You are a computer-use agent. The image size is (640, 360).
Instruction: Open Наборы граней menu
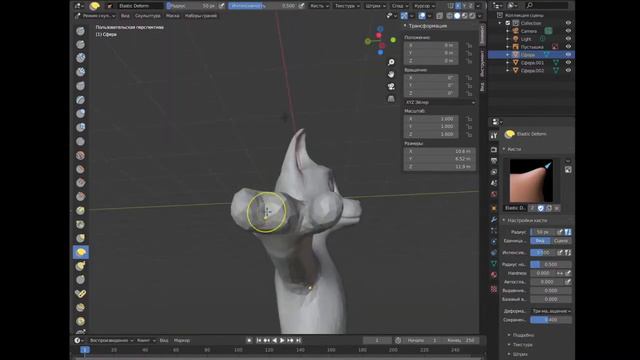point(201,16)
